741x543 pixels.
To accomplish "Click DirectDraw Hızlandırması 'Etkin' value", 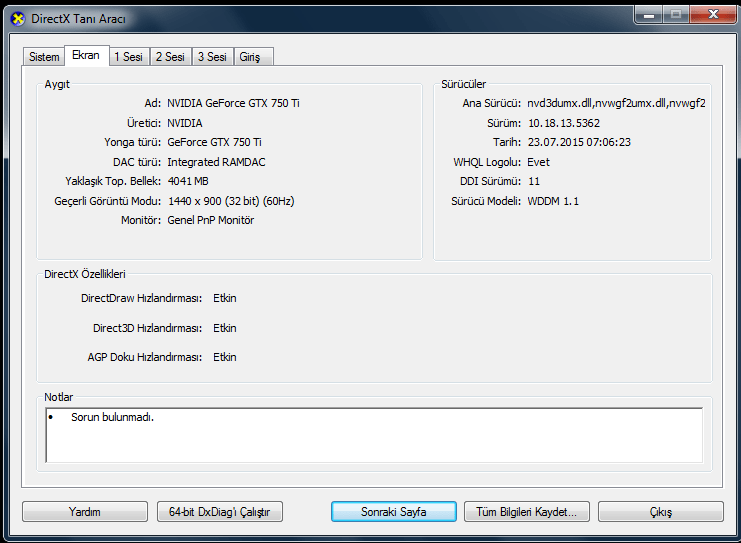I will pyautogui.click(x=224, y=298).
